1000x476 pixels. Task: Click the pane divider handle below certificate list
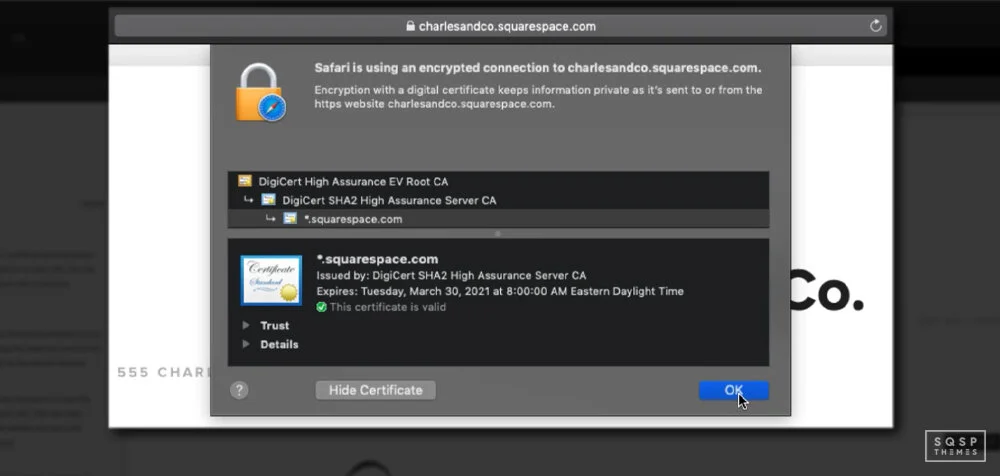tap(498, 234)
